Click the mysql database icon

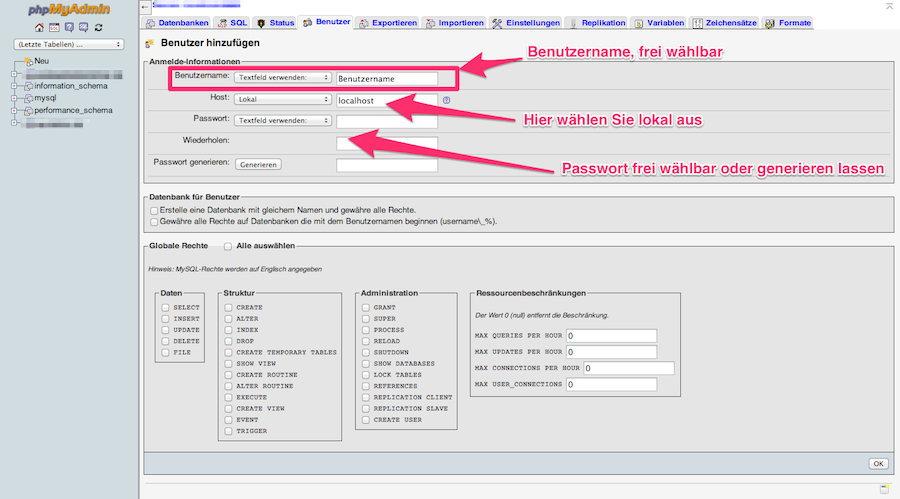[28, 98]
